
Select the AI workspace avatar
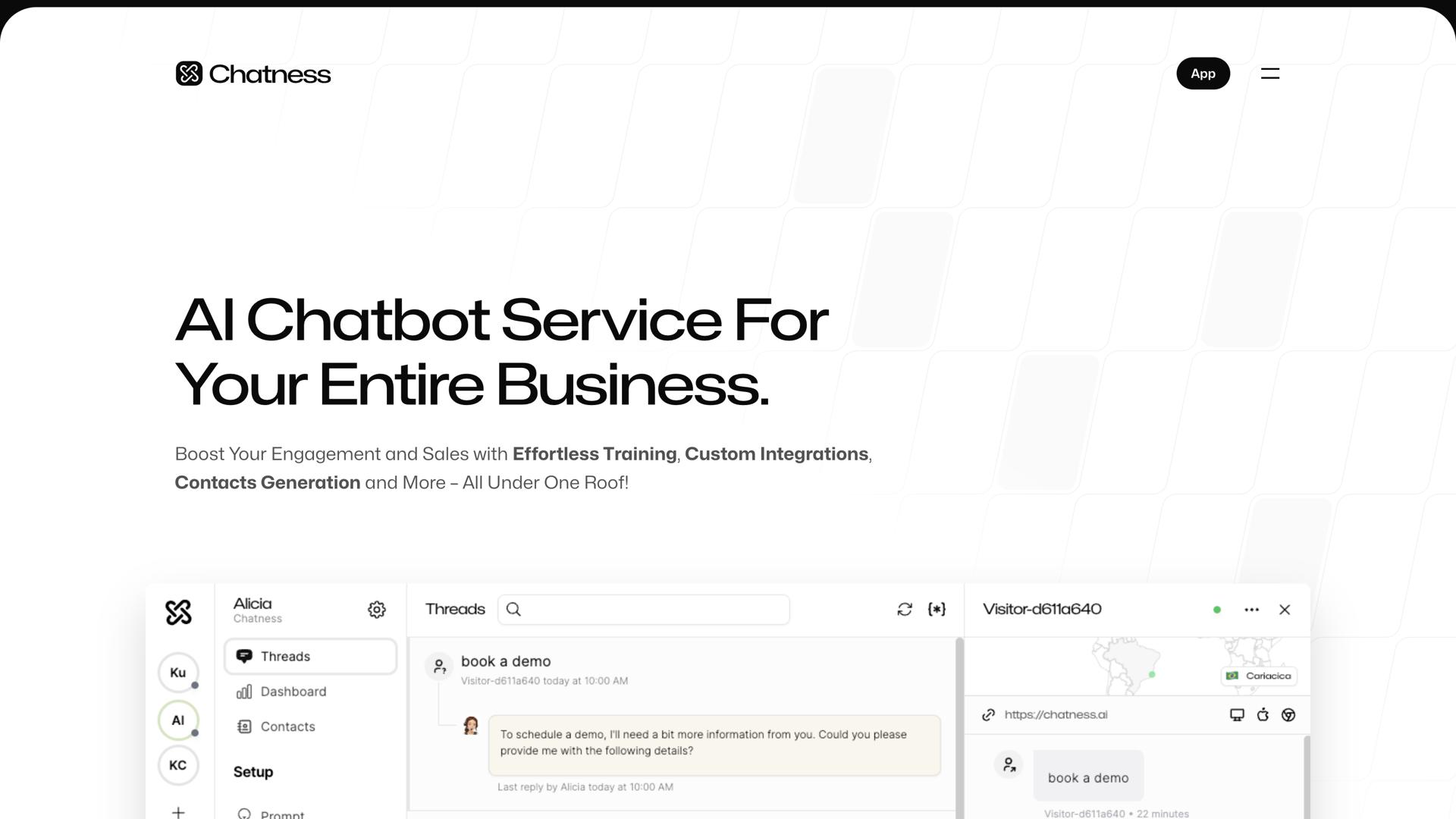tap(178, 720)
